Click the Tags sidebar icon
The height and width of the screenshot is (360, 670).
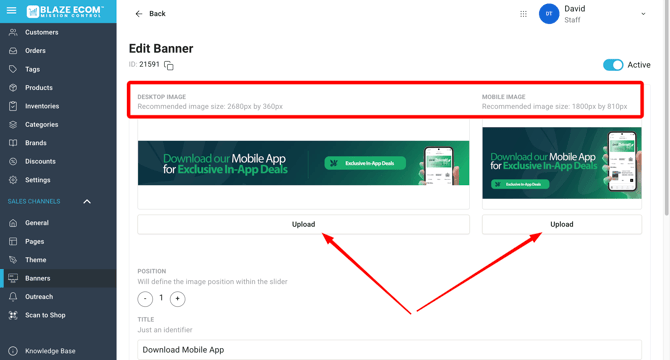coord(13,69)
